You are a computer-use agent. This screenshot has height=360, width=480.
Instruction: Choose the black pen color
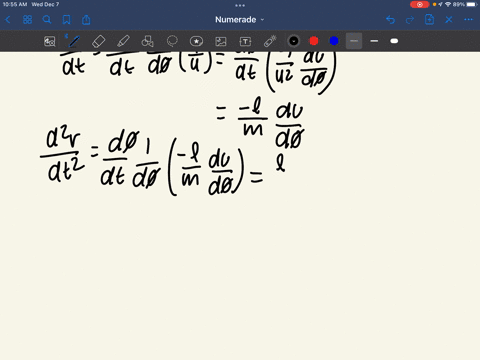[x=294, y=41]
